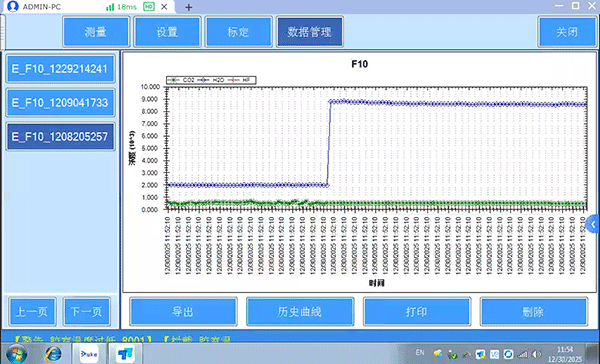Select record E_F10_1209041733
The image size is (600, 364).
[x=60, y=103]
